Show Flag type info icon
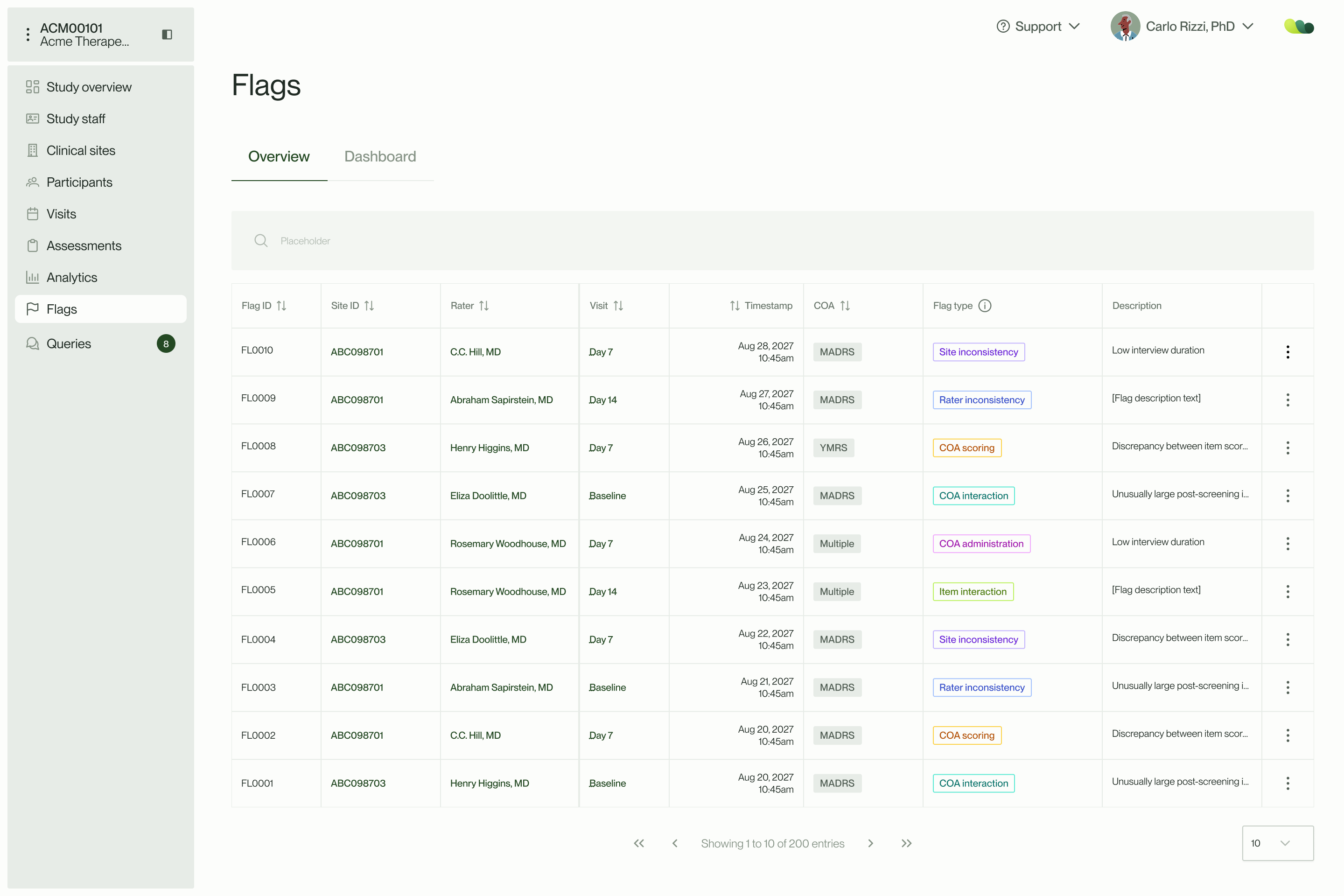The height and width of the screenshot is (896, 1344). coord(985,306)
